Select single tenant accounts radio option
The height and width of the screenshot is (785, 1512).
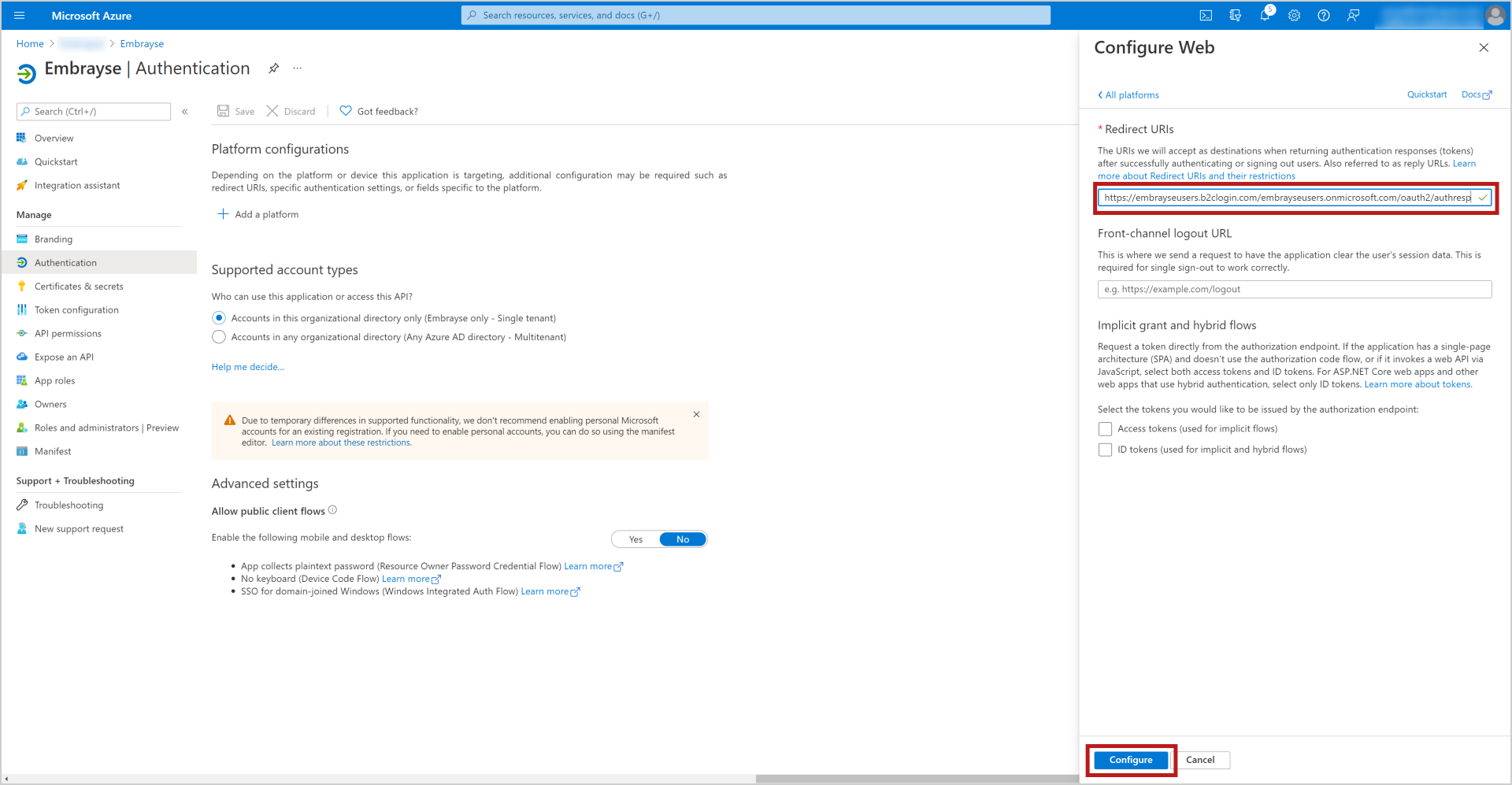tap(219, 318)
